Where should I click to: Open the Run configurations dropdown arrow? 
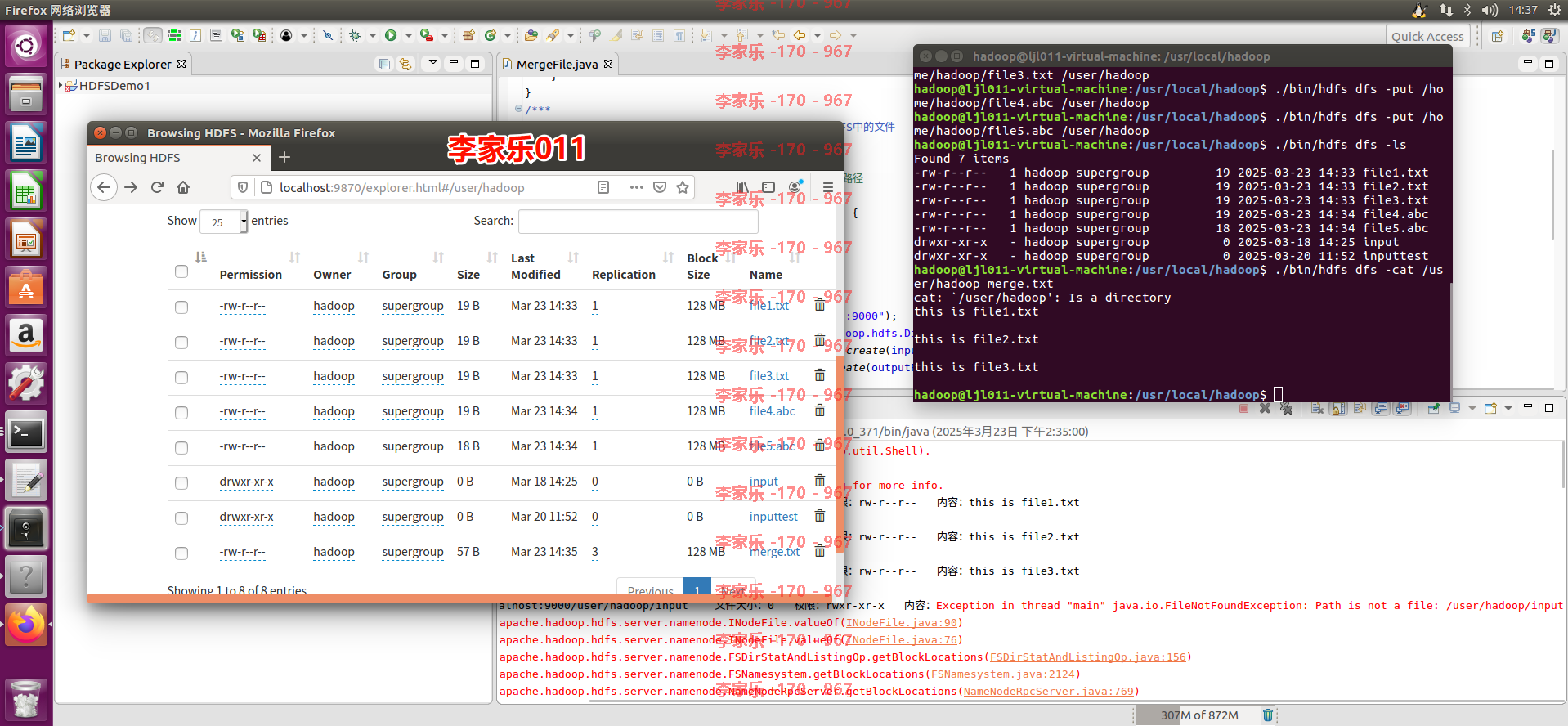coord(408,35)
